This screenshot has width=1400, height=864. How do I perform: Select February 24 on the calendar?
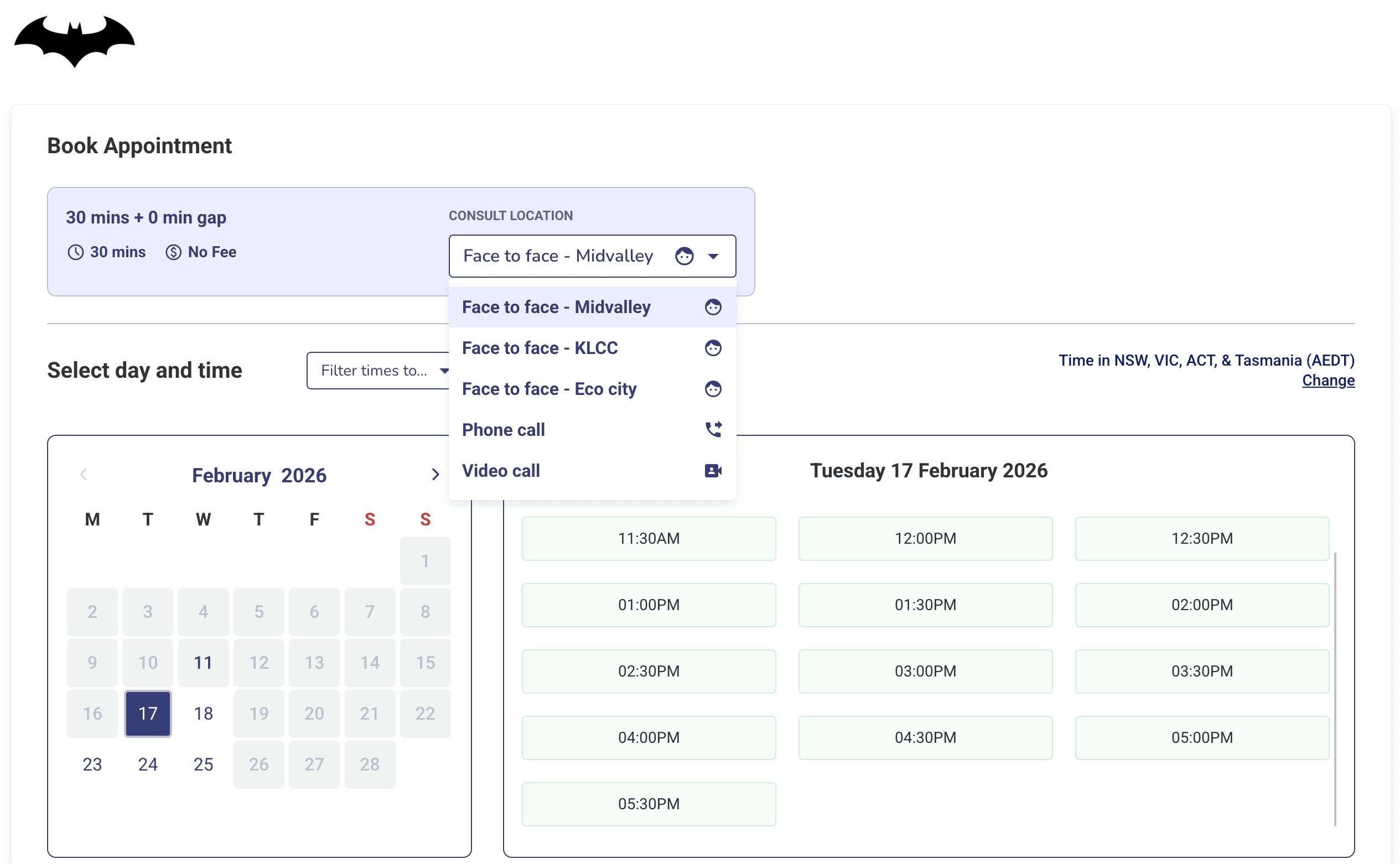pos(148,764)
